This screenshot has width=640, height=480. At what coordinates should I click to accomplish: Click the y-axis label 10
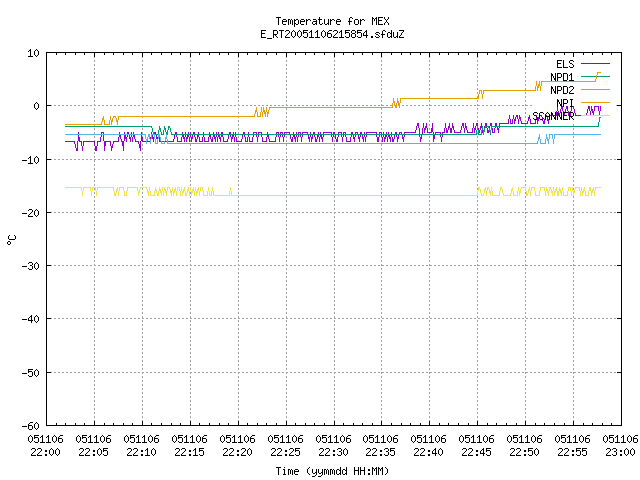click(33, 53)
